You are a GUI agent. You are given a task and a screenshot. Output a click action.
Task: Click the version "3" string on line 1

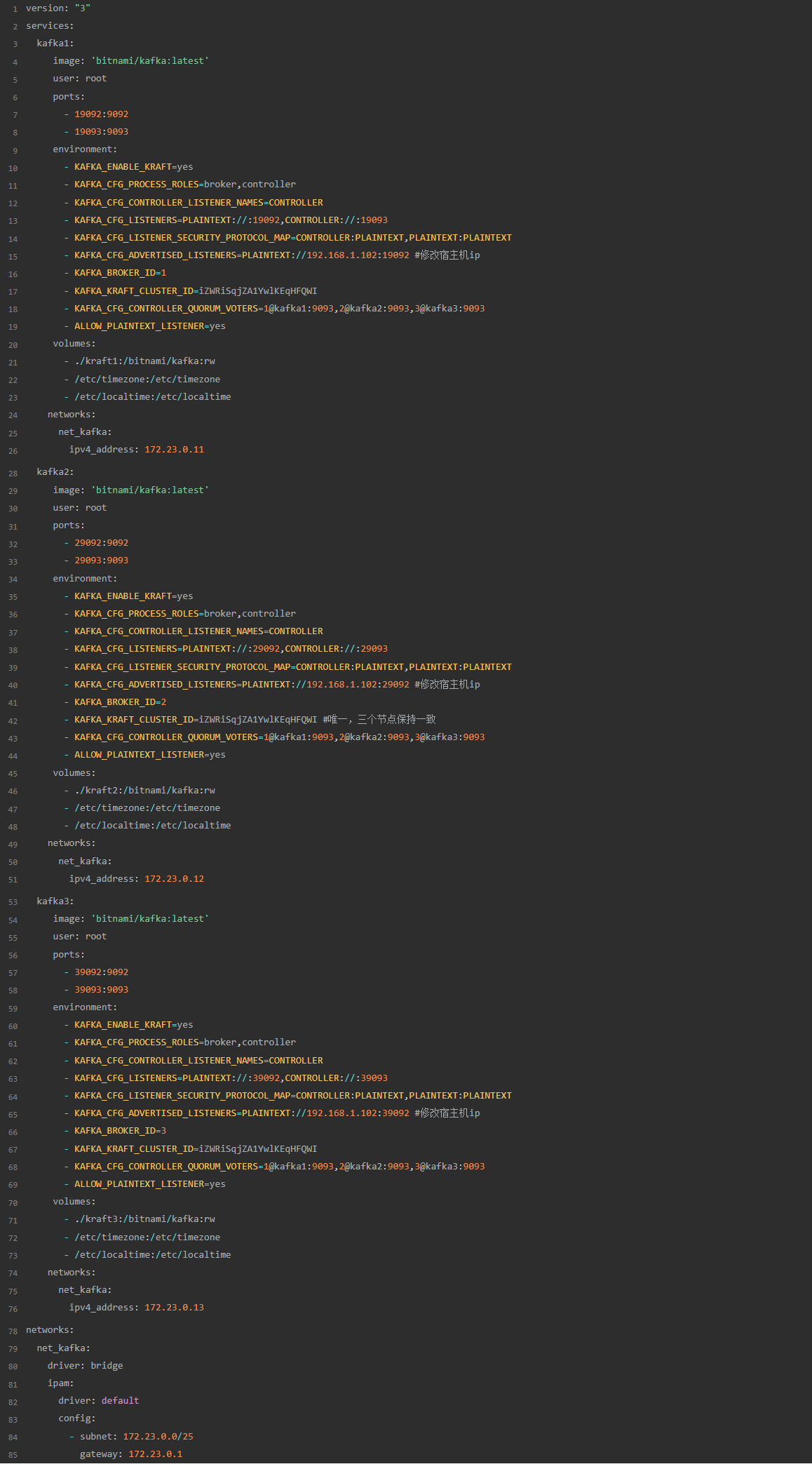[83, 8]
